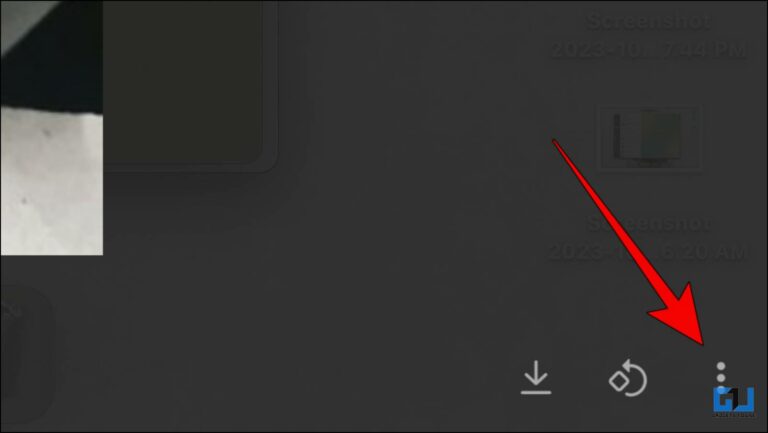This screenshot has height=433, width=768.
Task: Click the diamond shape inside the rotate icon
Action: (619, 380)
